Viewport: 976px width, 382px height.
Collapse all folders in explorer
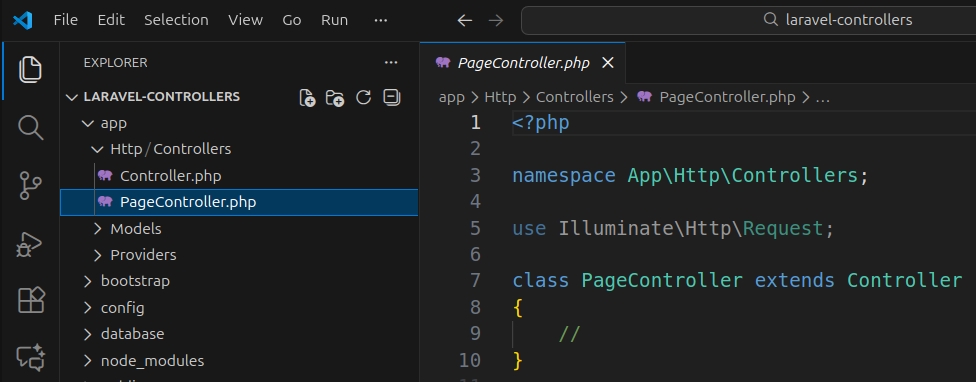[x=392, y=97]
